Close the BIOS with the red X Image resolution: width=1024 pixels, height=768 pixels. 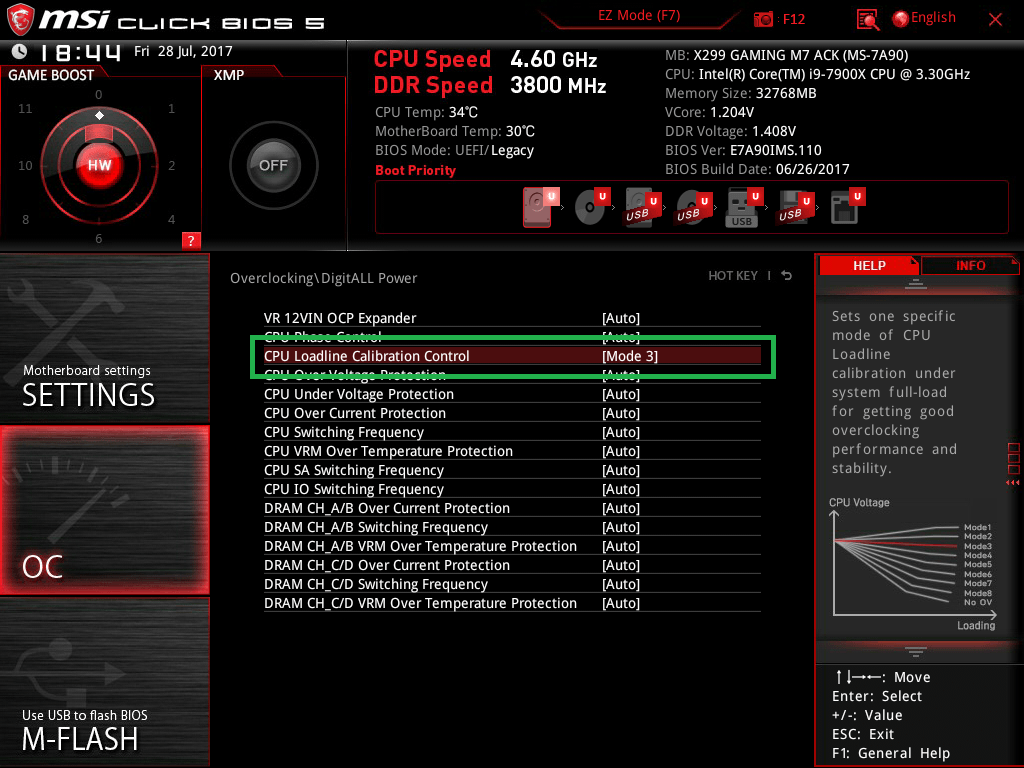(x=995, y=20)
